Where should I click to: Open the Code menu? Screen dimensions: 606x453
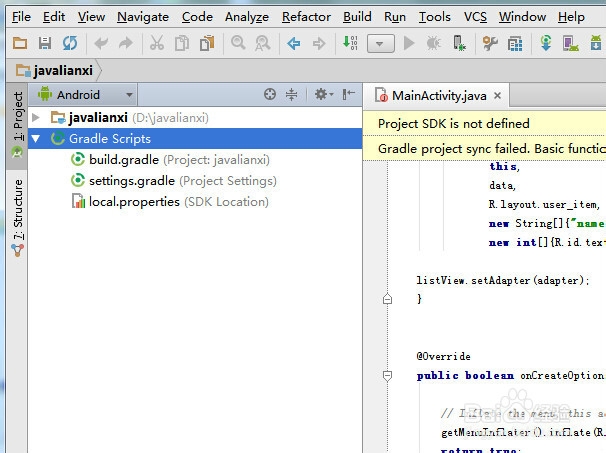point(197,17)
